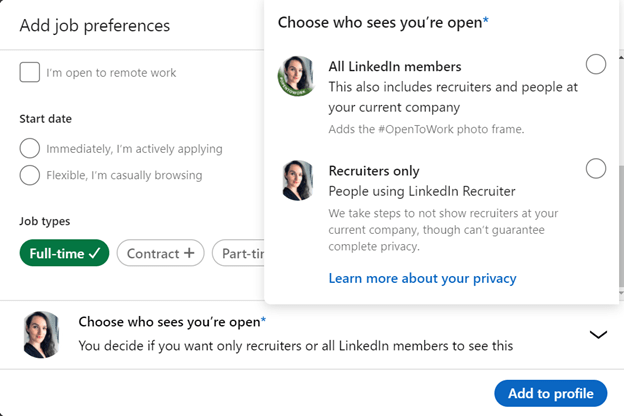
Task: Click the Add to profile button
Action: [x=551, y=393]
